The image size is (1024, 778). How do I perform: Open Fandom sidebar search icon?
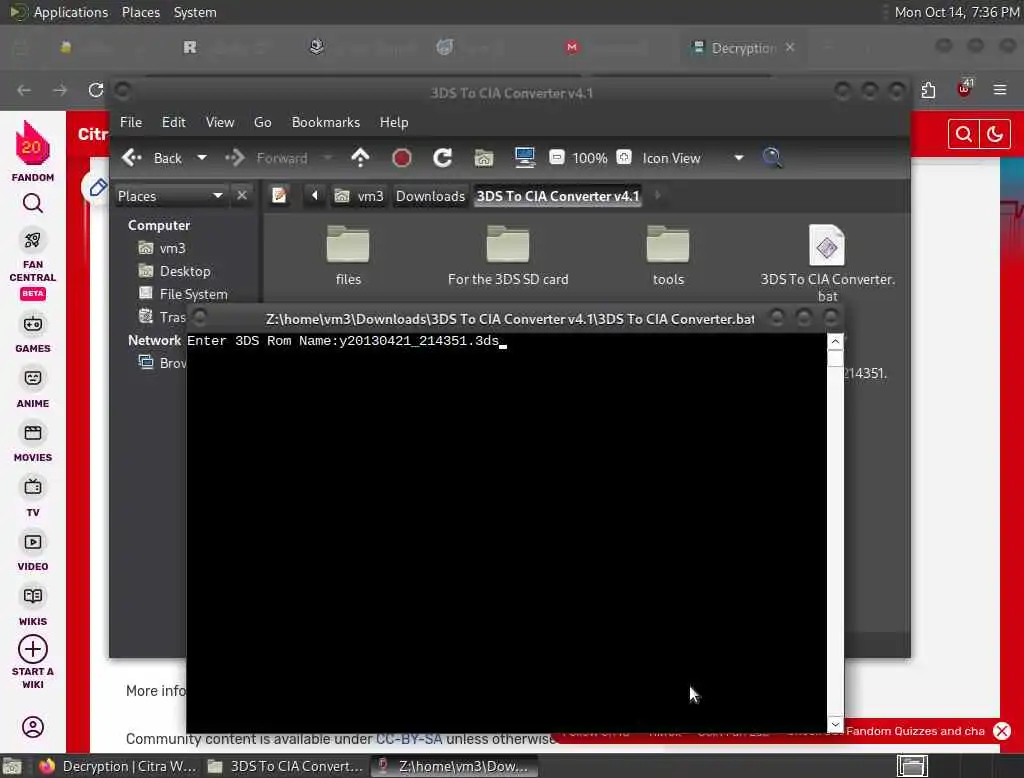click(x=33, y=204)
